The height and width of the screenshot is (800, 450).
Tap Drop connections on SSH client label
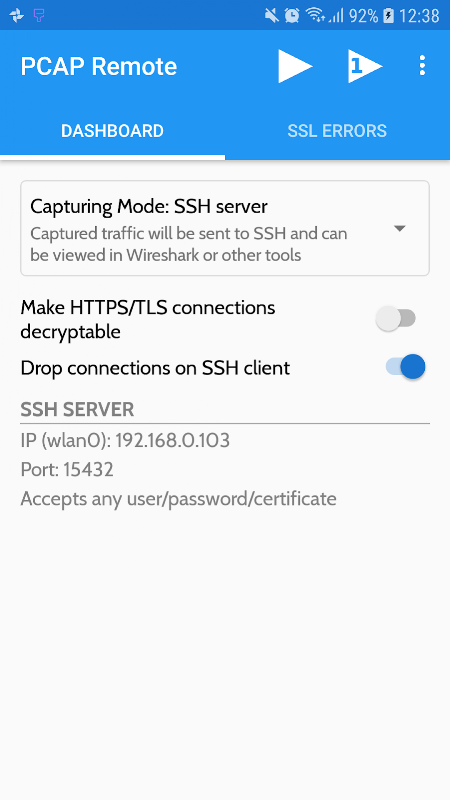pos(155,368)
